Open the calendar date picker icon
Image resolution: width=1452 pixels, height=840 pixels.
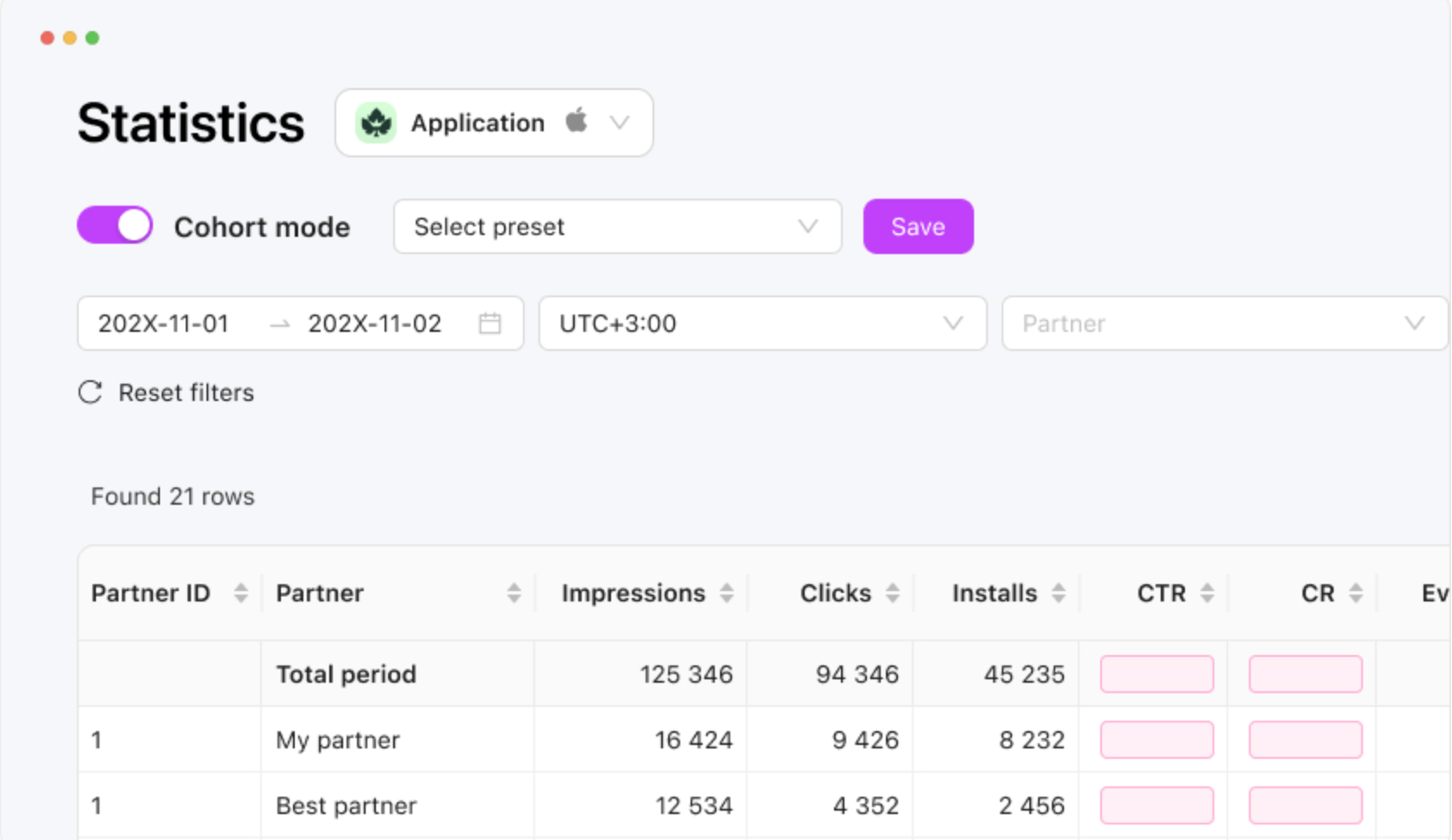pyautogui.click(x=490, y=323)
